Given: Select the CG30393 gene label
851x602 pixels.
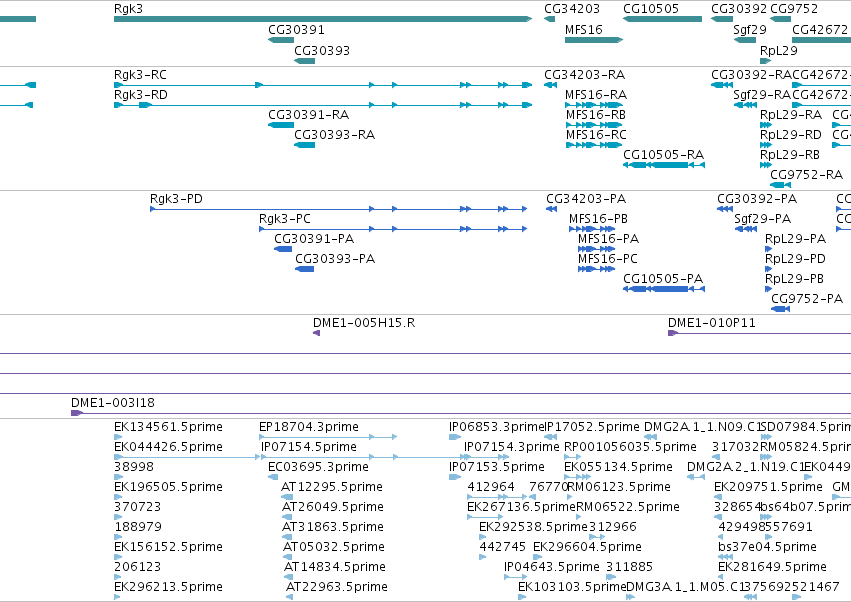Looking at the screenshot, I should (x=322, y=50).
